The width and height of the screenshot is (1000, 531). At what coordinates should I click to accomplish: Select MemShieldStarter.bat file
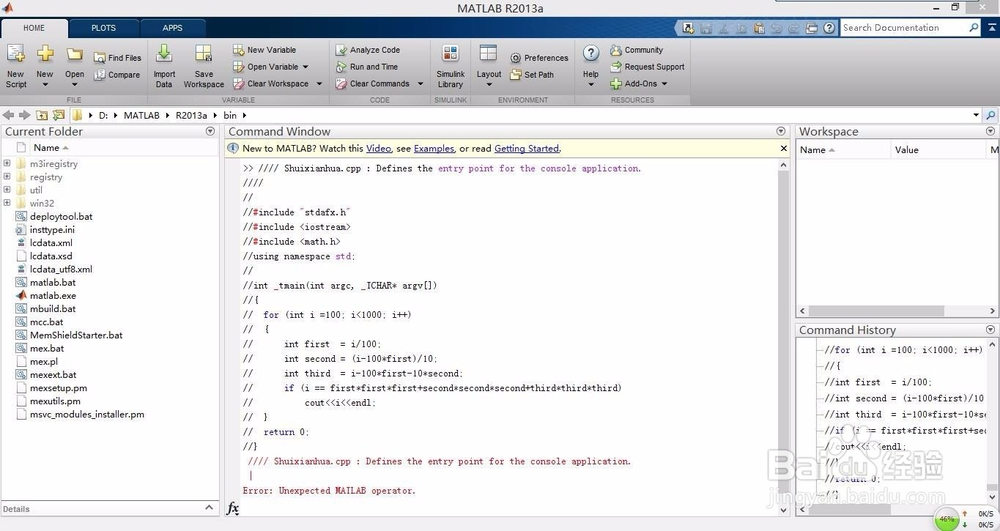[76, 335]
